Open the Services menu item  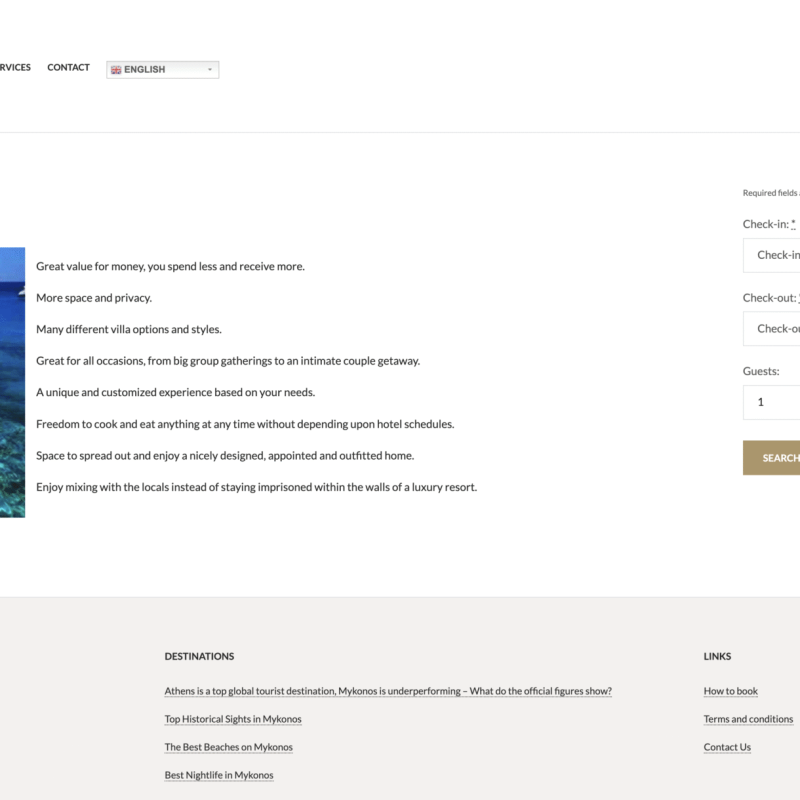pyautogui.click(x=14, y=68)
